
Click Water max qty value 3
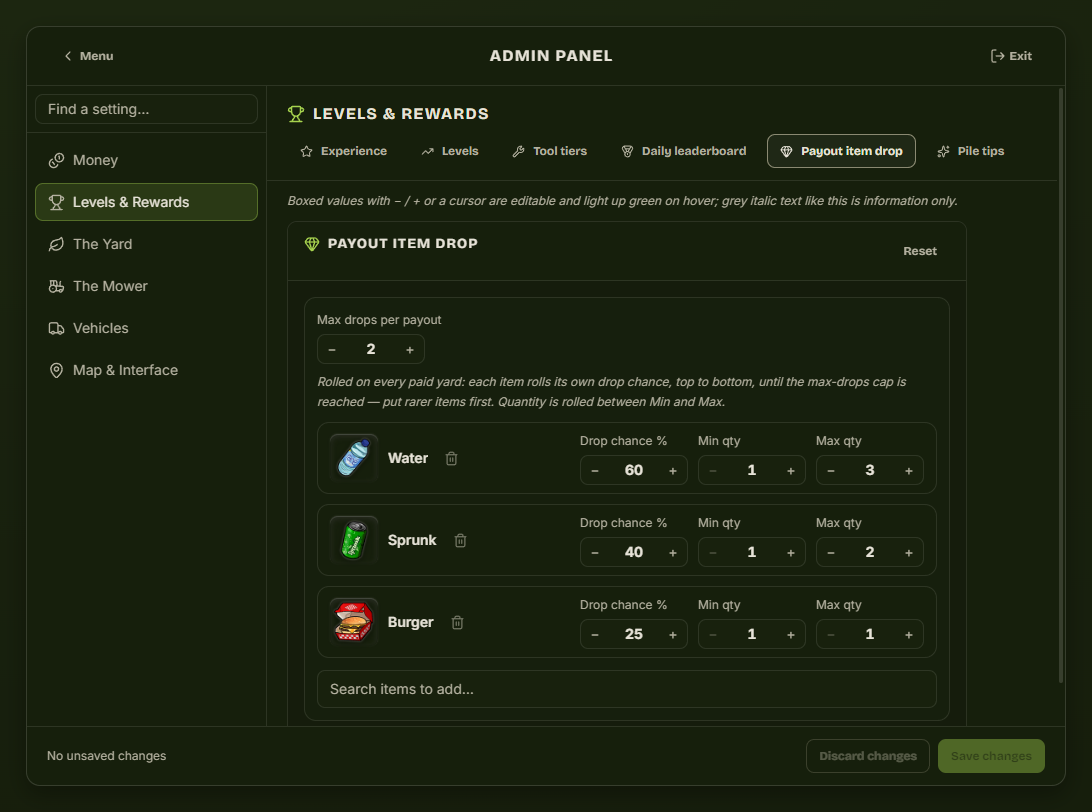(x=870, y=471)
